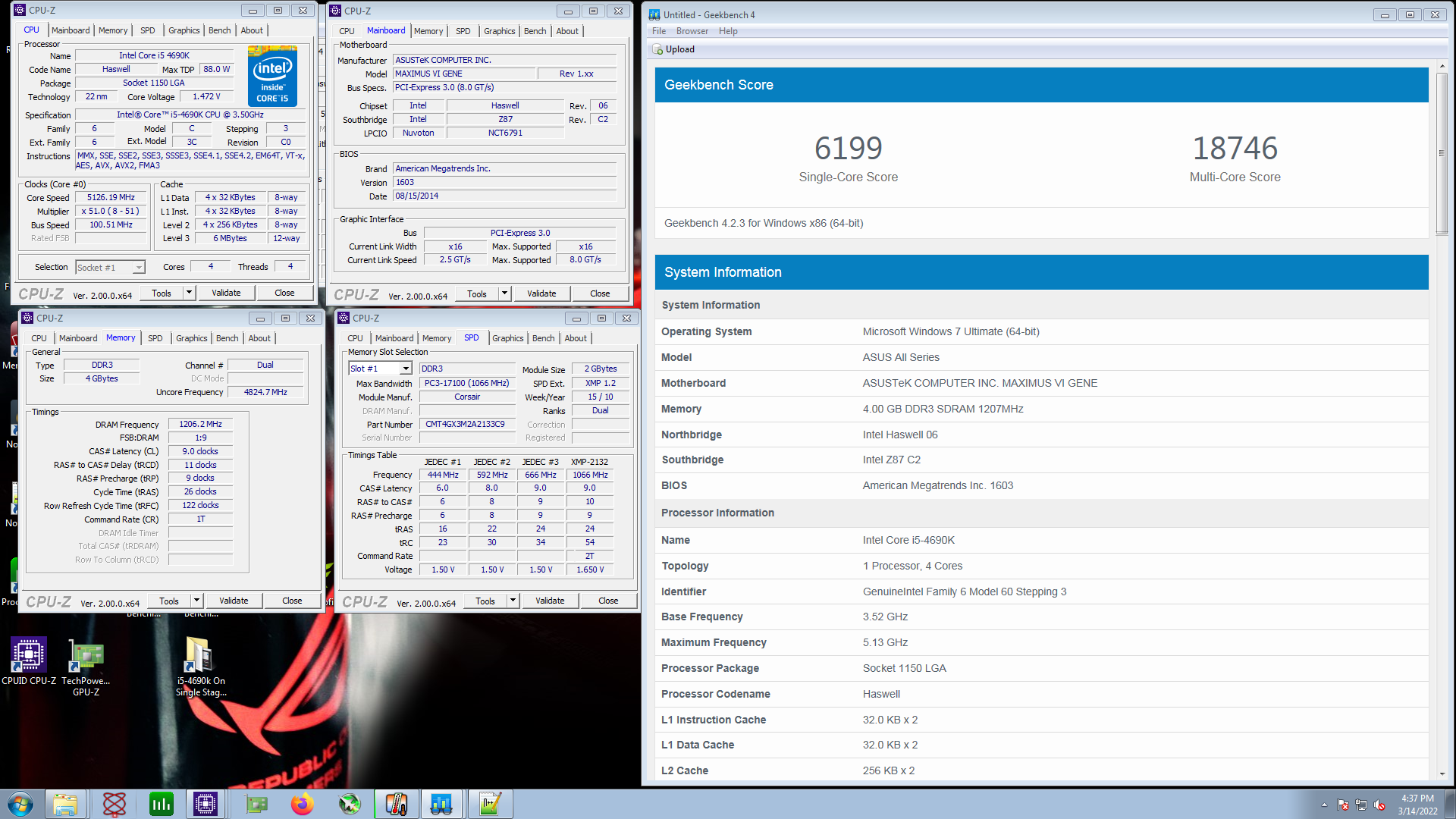
Task: Click the Tools button in the Memory window
Action: point(168,601)
